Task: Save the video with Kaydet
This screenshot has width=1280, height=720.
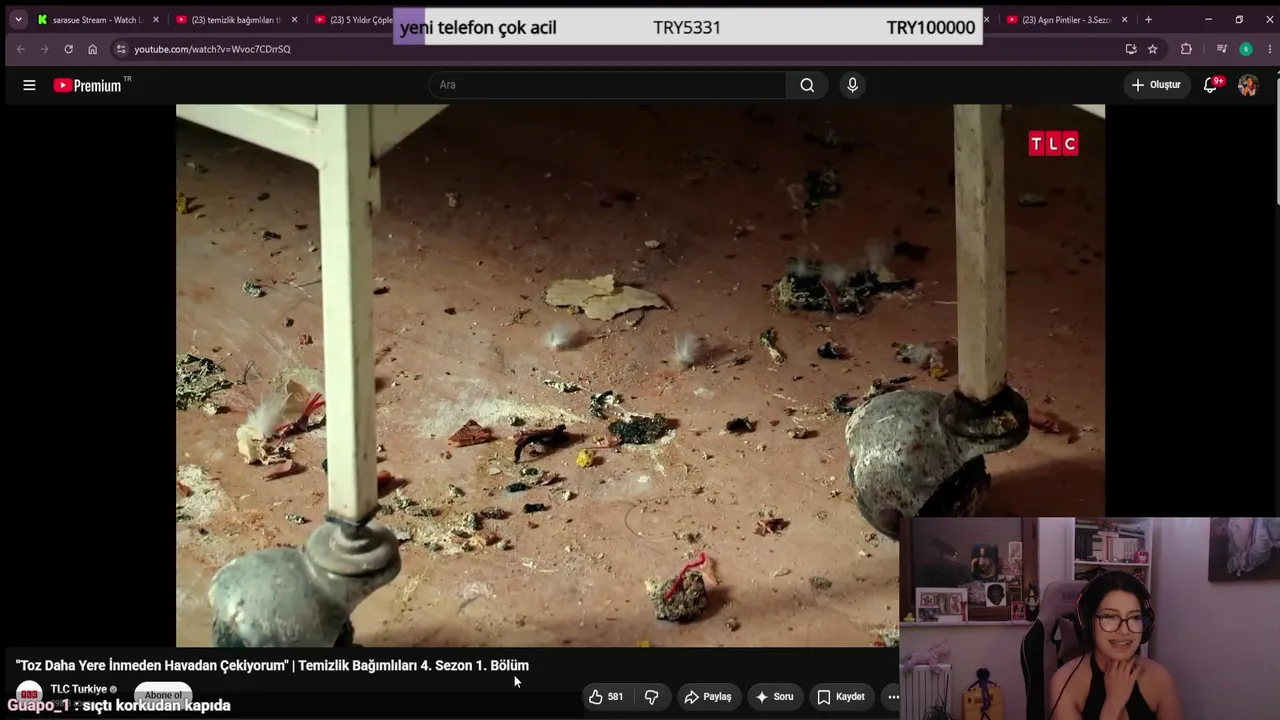Action: (x=840, y=697)
